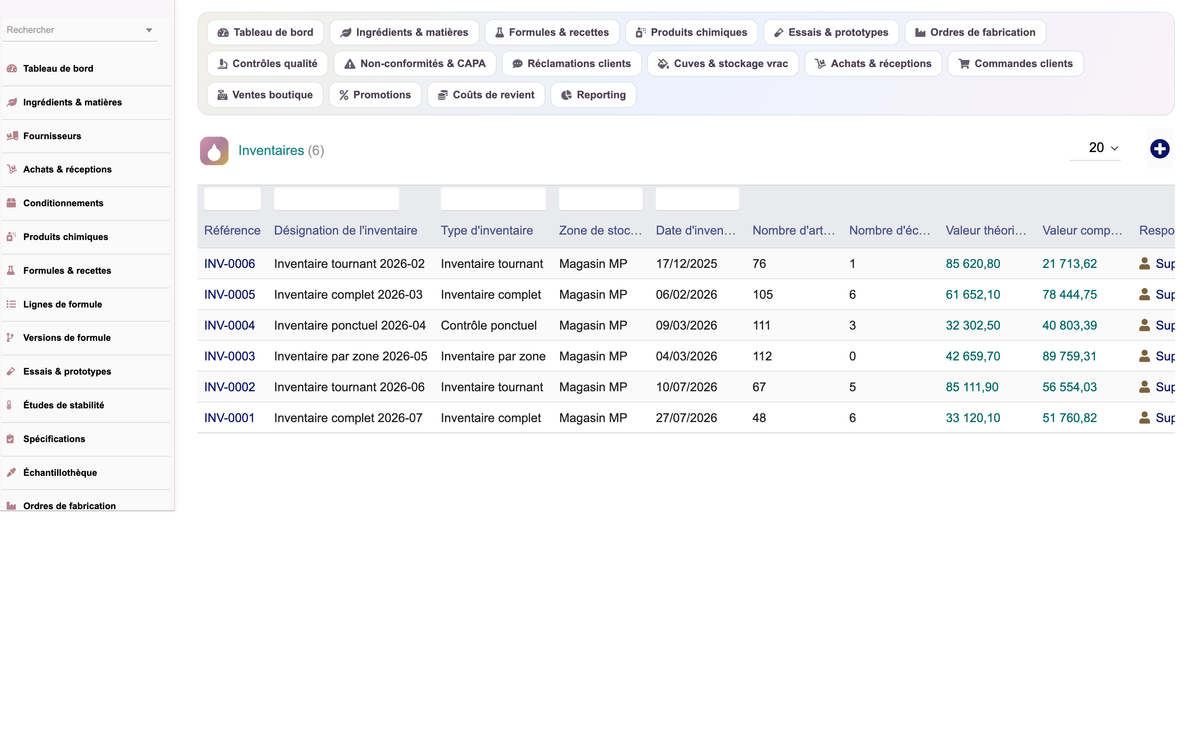Click the Zone de stockage filter field
1200x750 pixels.
[x=600, y=198]
